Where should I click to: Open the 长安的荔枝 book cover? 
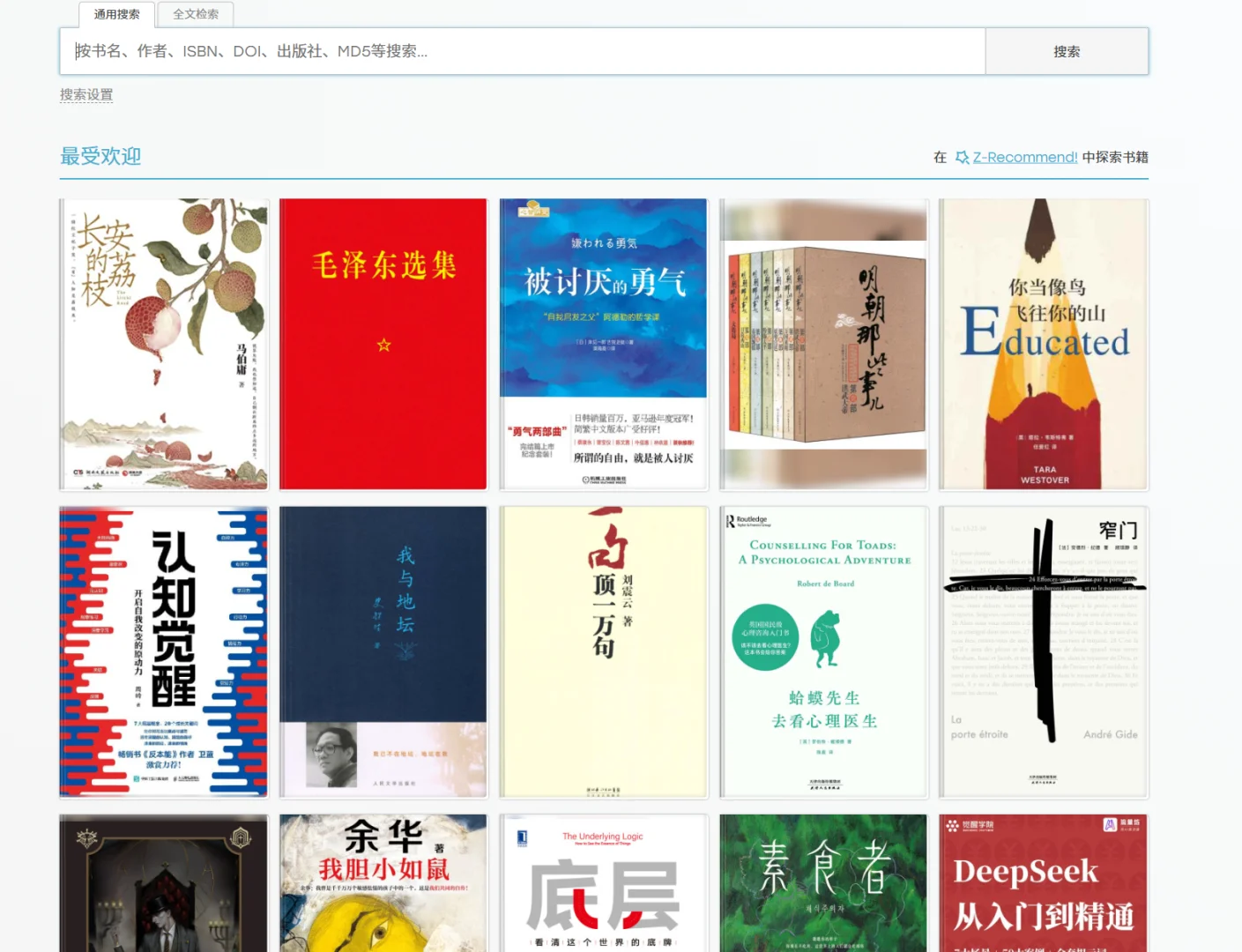(164, 344)
